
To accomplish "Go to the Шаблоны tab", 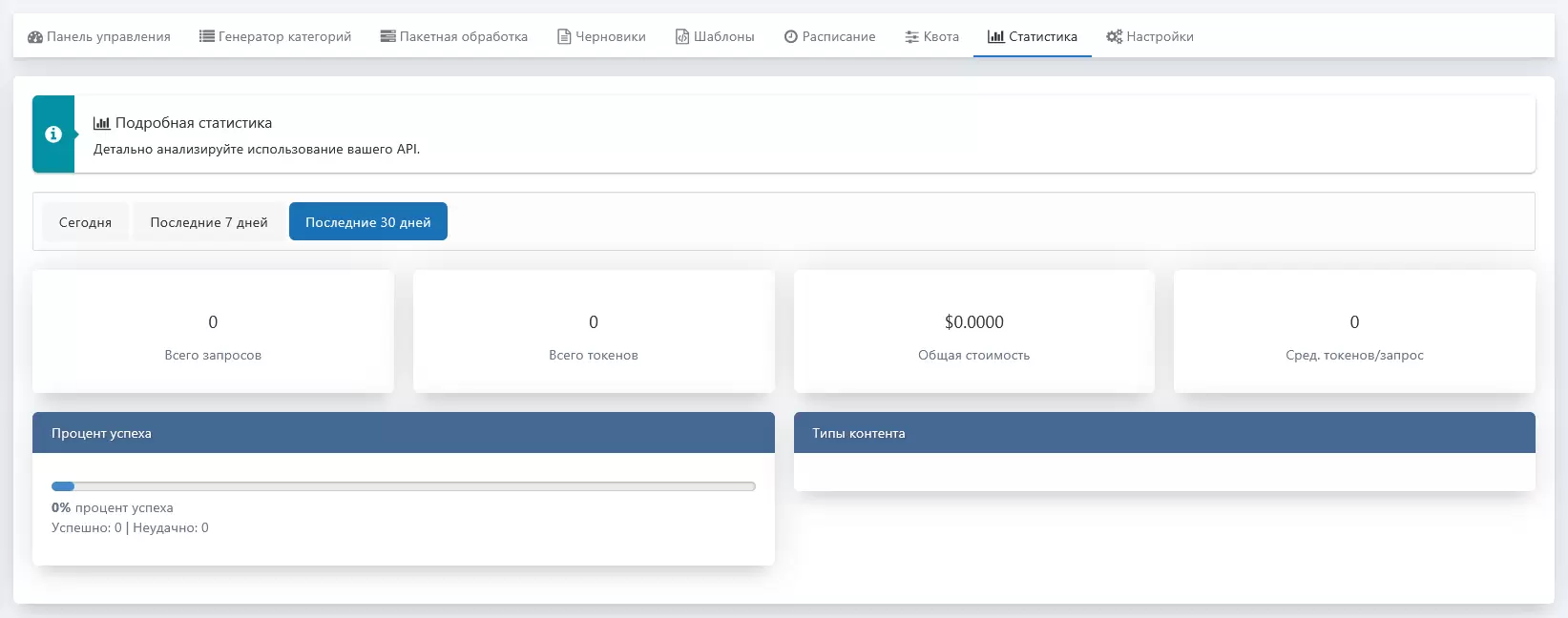I will click(x=715, y=36).
